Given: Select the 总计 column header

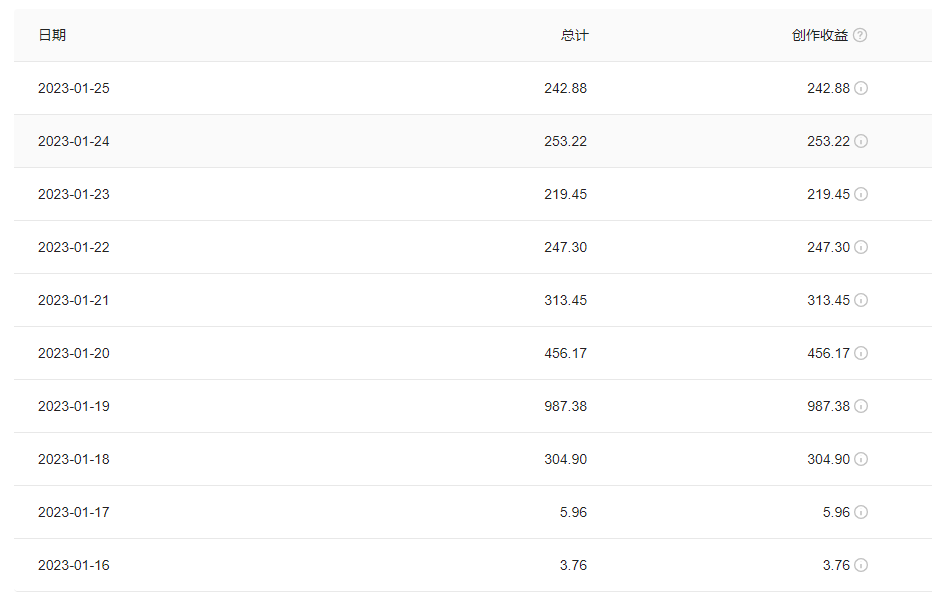Looking at the screenshot, I should 574,35.
